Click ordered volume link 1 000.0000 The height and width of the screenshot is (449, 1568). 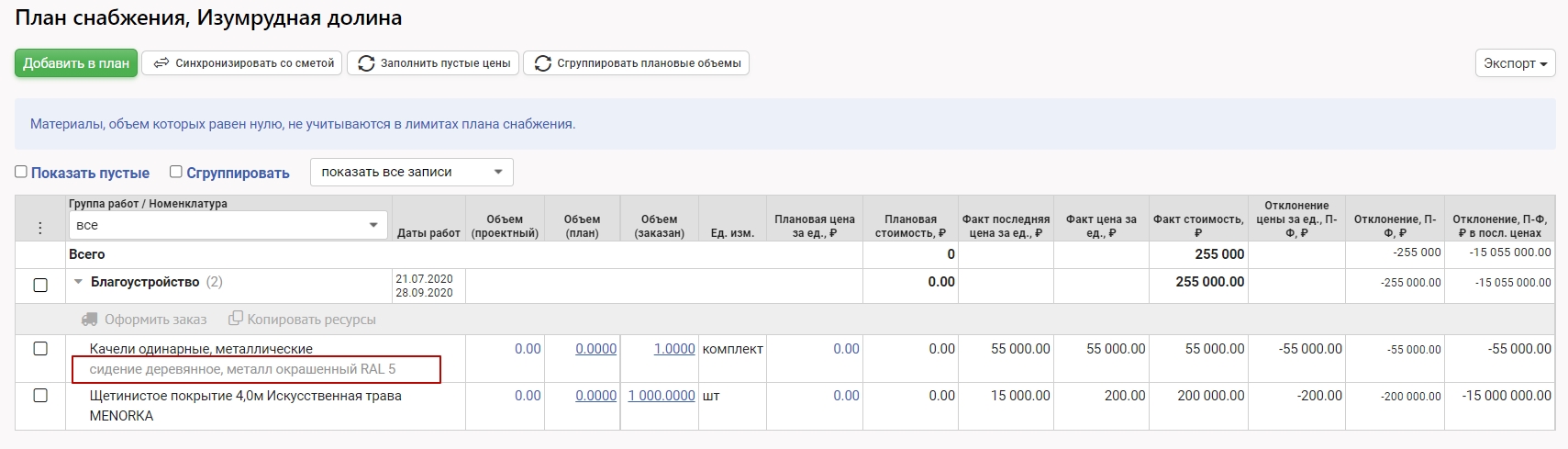661,396
